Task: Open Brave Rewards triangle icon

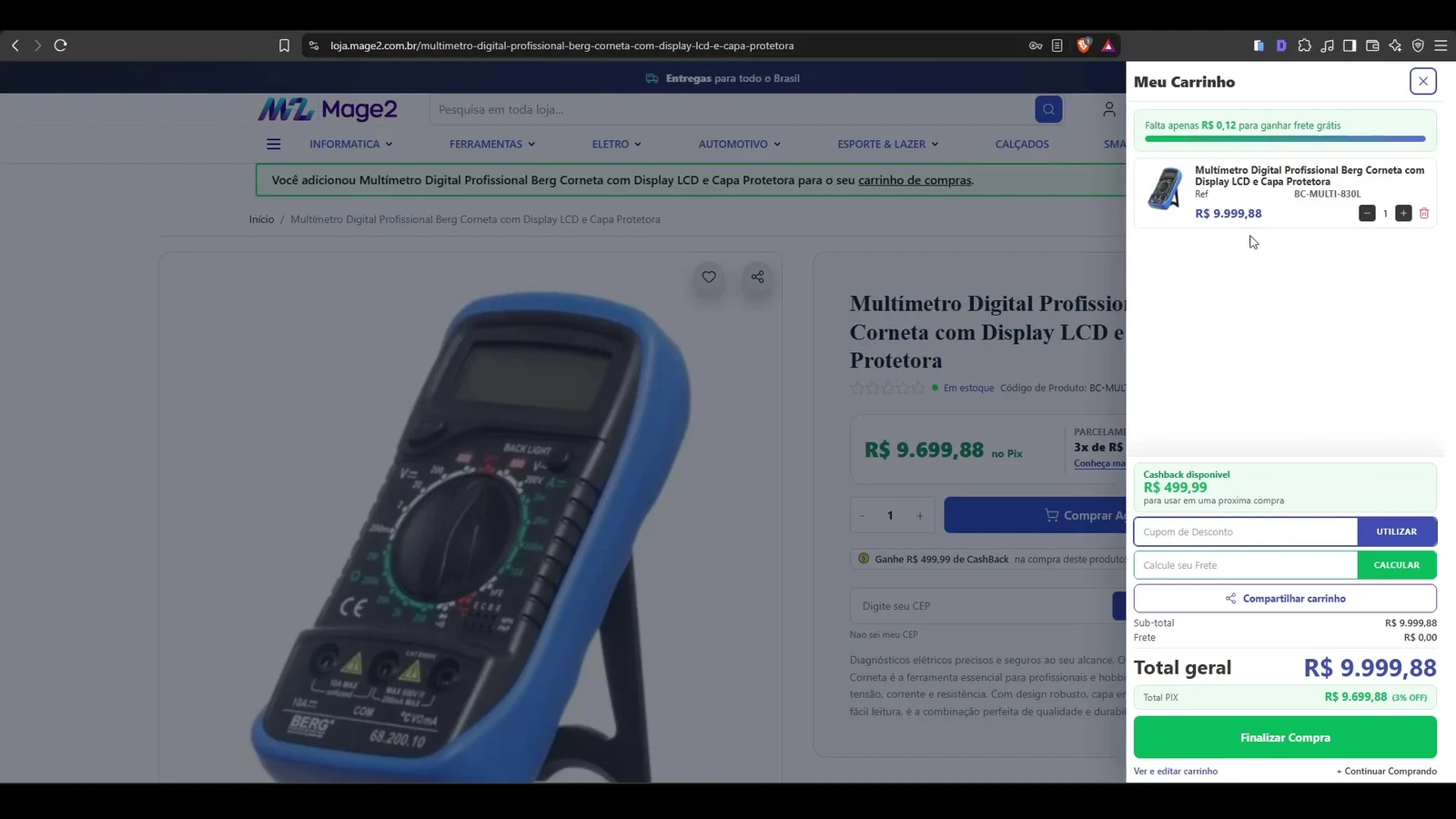Action: point(1108,45)
